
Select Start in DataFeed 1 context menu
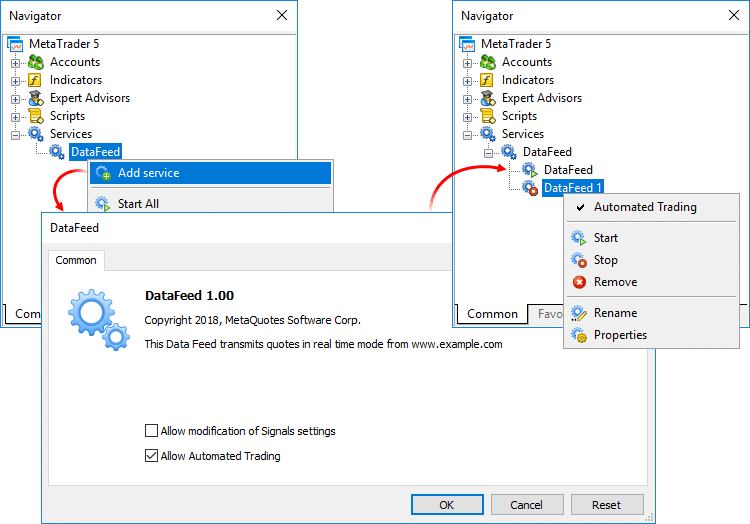point(651,238)
